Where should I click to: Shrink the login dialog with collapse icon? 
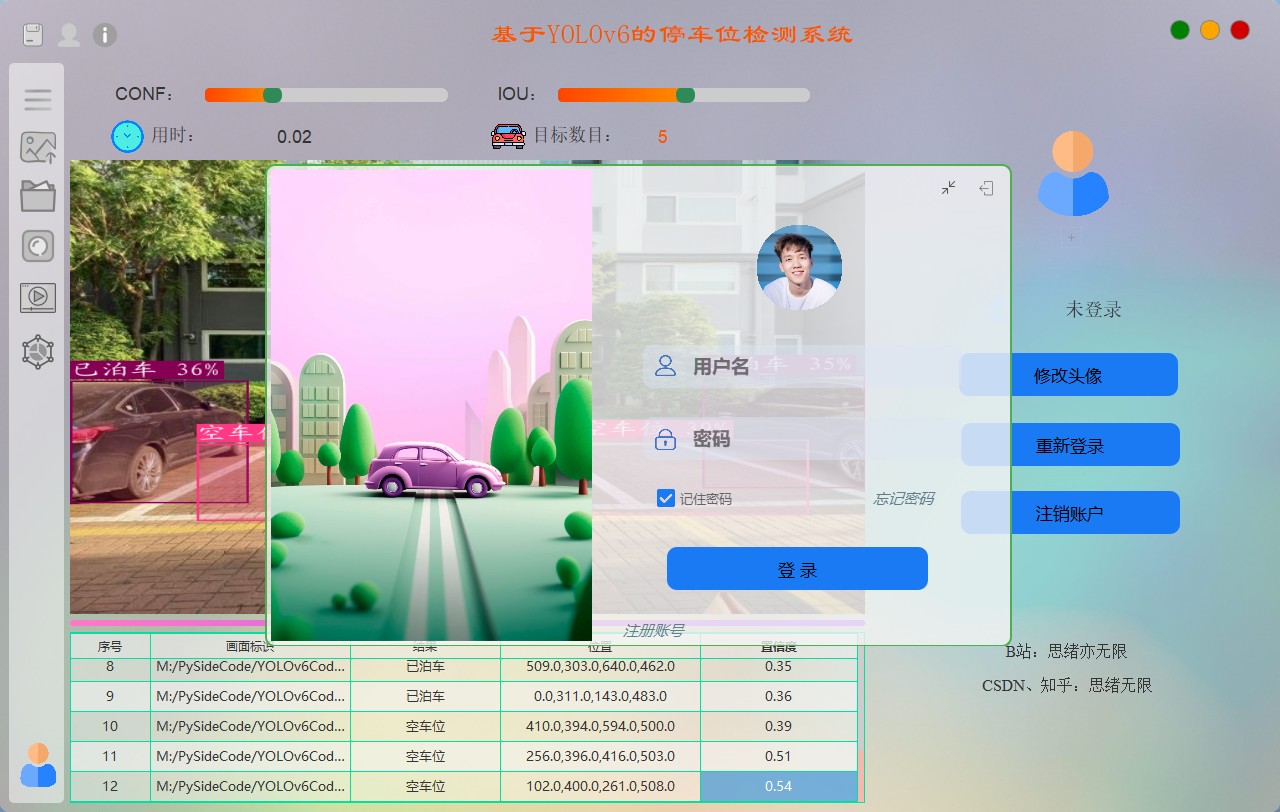pyautogui.click(x=948, y=188)
